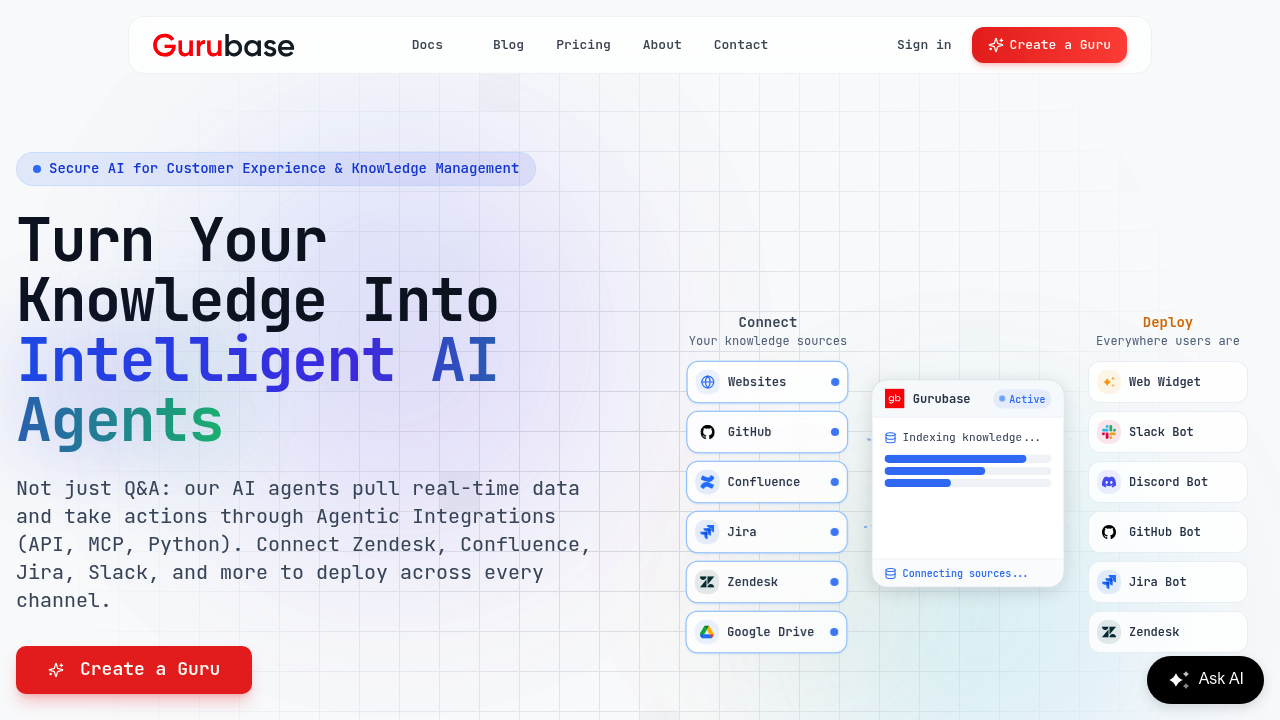This screenshot has width=1280, height=720.
Task: Select the GitHub icon in the Connect list
Action: click(x=707, y=432)
